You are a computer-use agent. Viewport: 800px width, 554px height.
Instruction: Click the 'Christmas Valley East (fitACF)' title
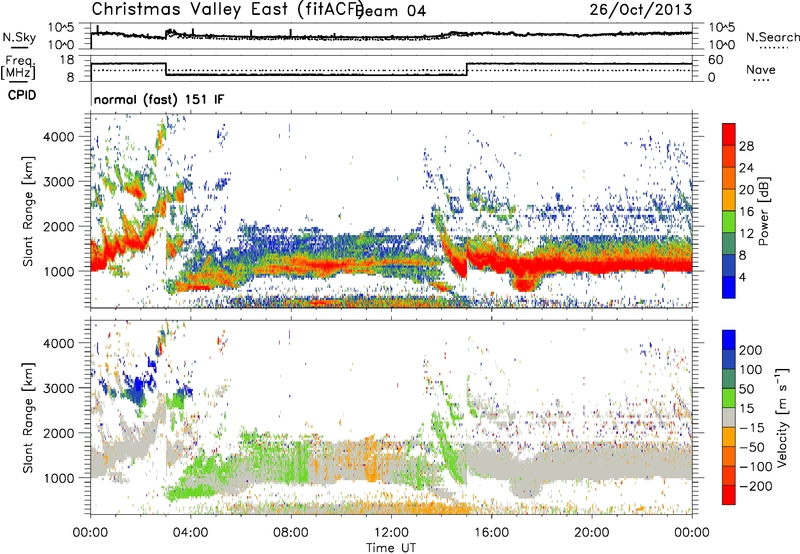coord(228,10)
